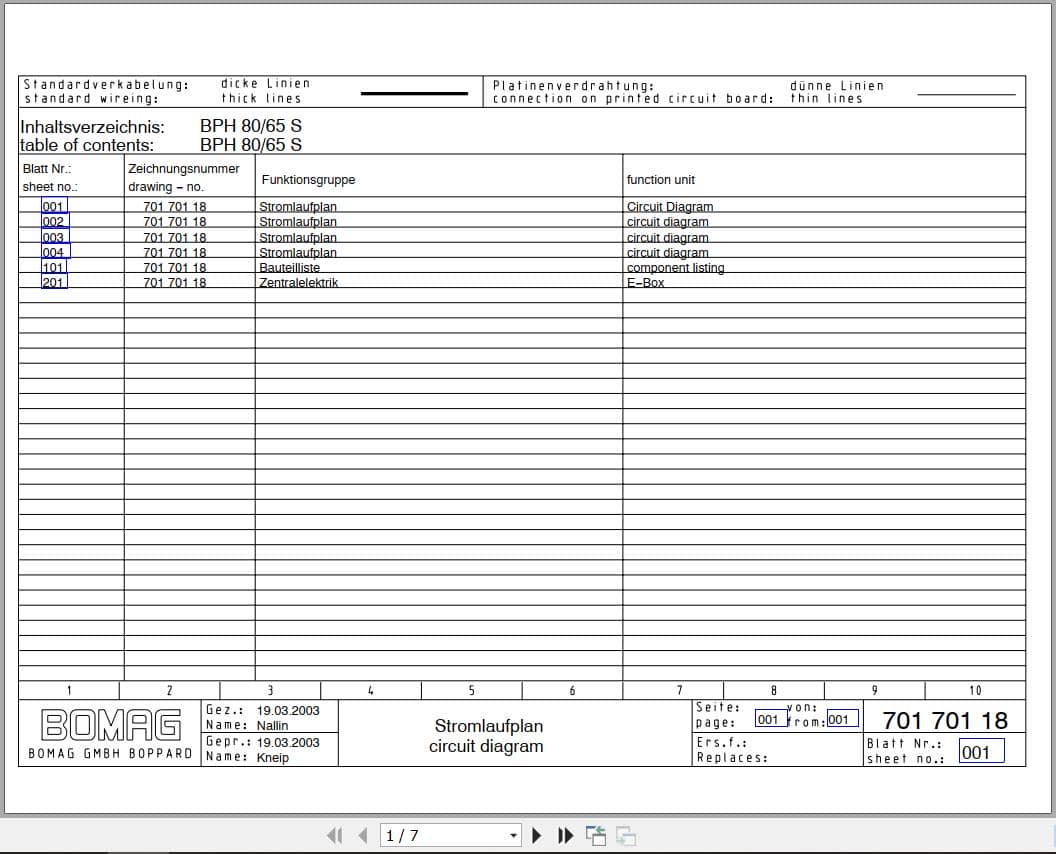
Task: Select 'Circuit Diagram' in the first row
Action: click(x=669, y=206)
